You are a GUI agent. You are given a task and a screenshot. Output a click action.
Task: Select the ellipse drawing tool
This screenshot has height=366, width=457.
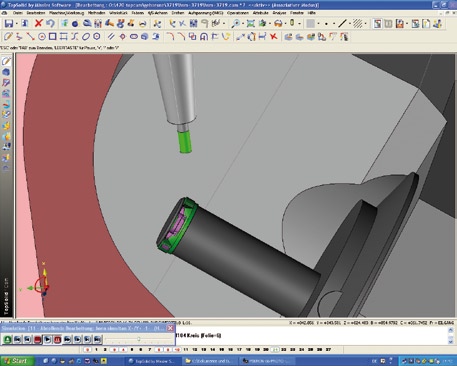(x=86, y=36)
